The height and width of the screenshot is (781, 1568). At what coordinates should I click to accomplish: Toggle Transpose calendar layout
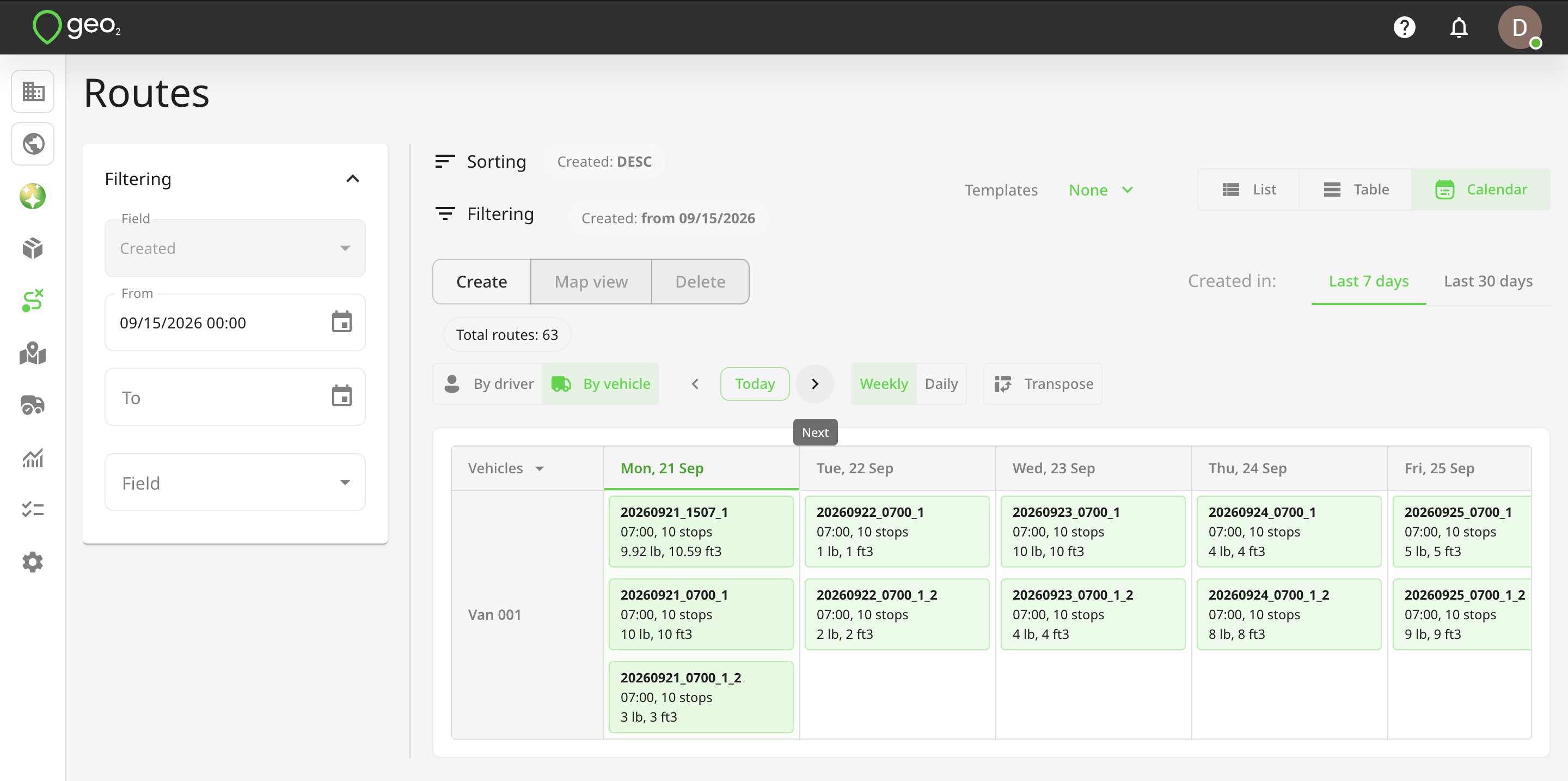1043,383
